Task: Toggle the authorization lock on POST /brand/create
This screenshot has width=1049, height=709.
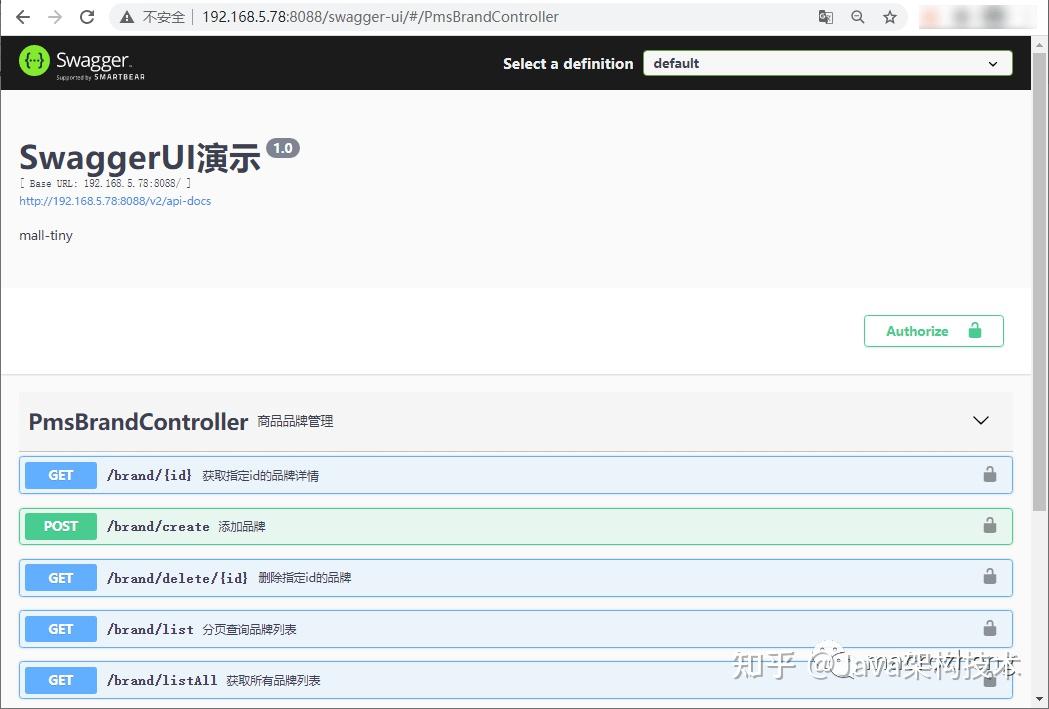Action: coord(989,525)
